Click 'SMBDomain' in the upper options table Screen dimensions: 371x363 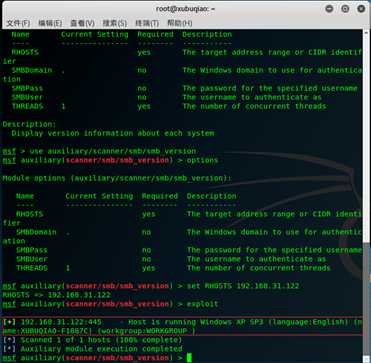pos(32,70)
